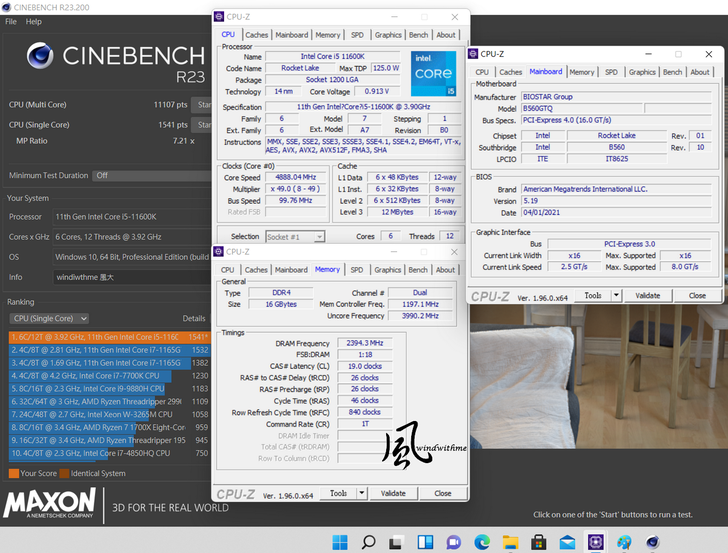
Task: Open Microsoft Edge from the taskbar
Action: pos(482,542)
